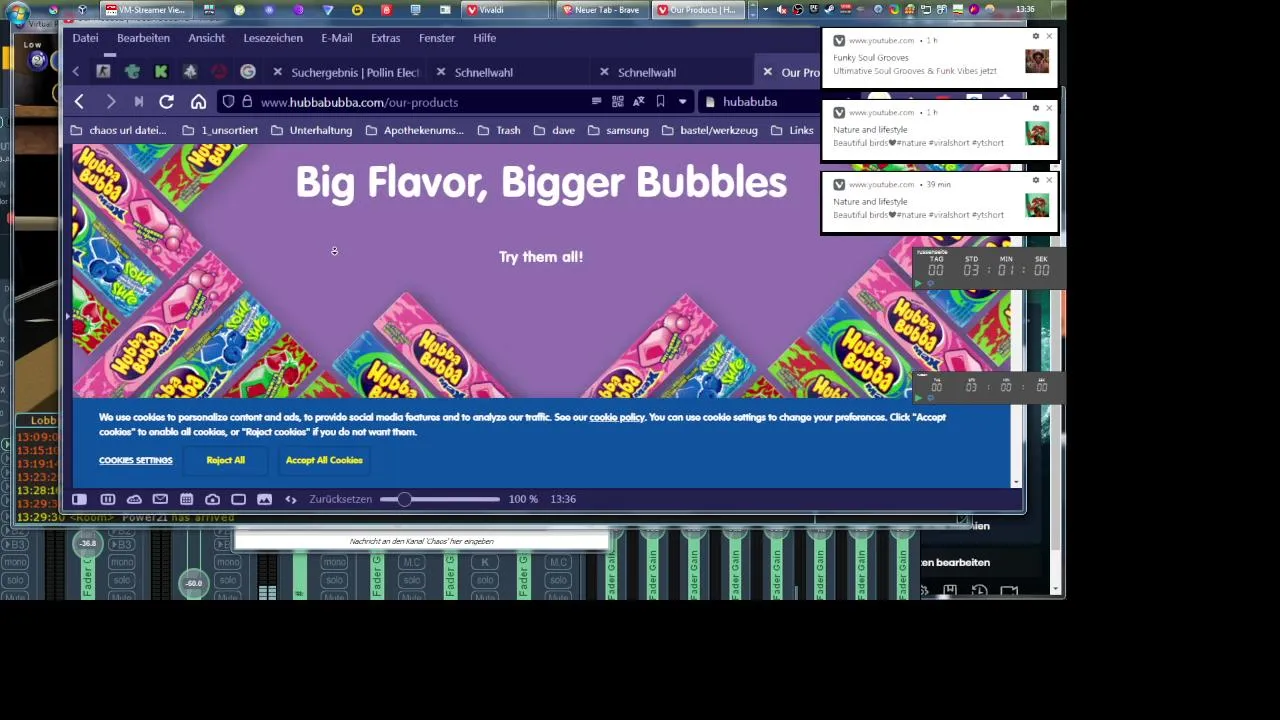Viewport: 1280px width, 720px height.
Task: Expand the 1_unsortiert bookmark folder
Action: click(x=220, y=130)
